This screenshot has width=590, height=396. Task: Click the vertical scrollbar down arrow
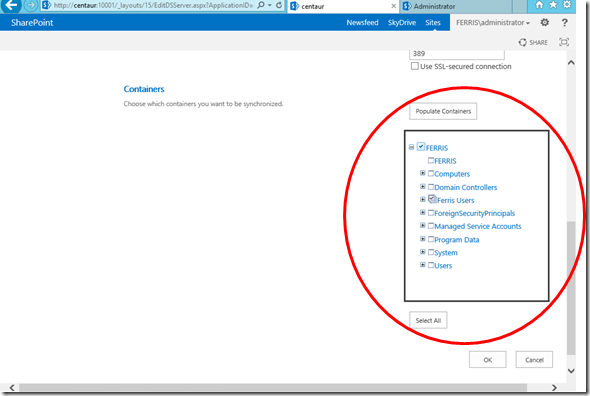[571, 371]
